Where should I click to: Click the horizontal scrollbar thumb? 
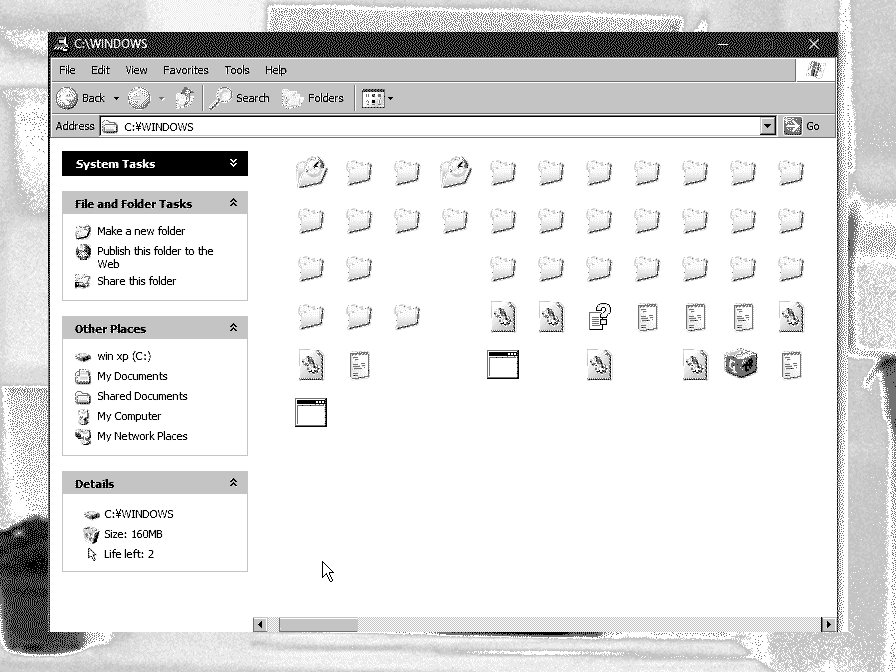coord(318,625)
